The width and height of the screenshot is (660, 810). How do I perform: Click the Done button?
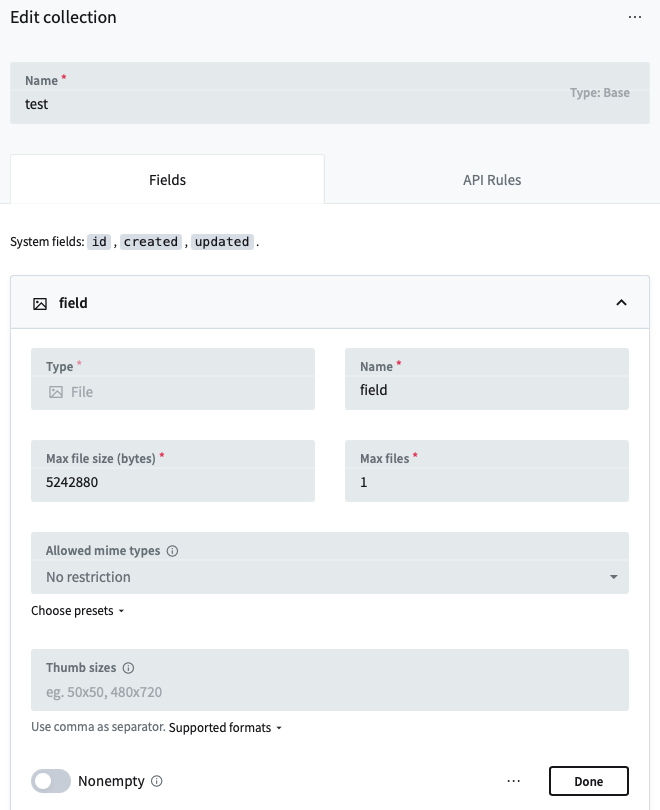click(589, 781)
